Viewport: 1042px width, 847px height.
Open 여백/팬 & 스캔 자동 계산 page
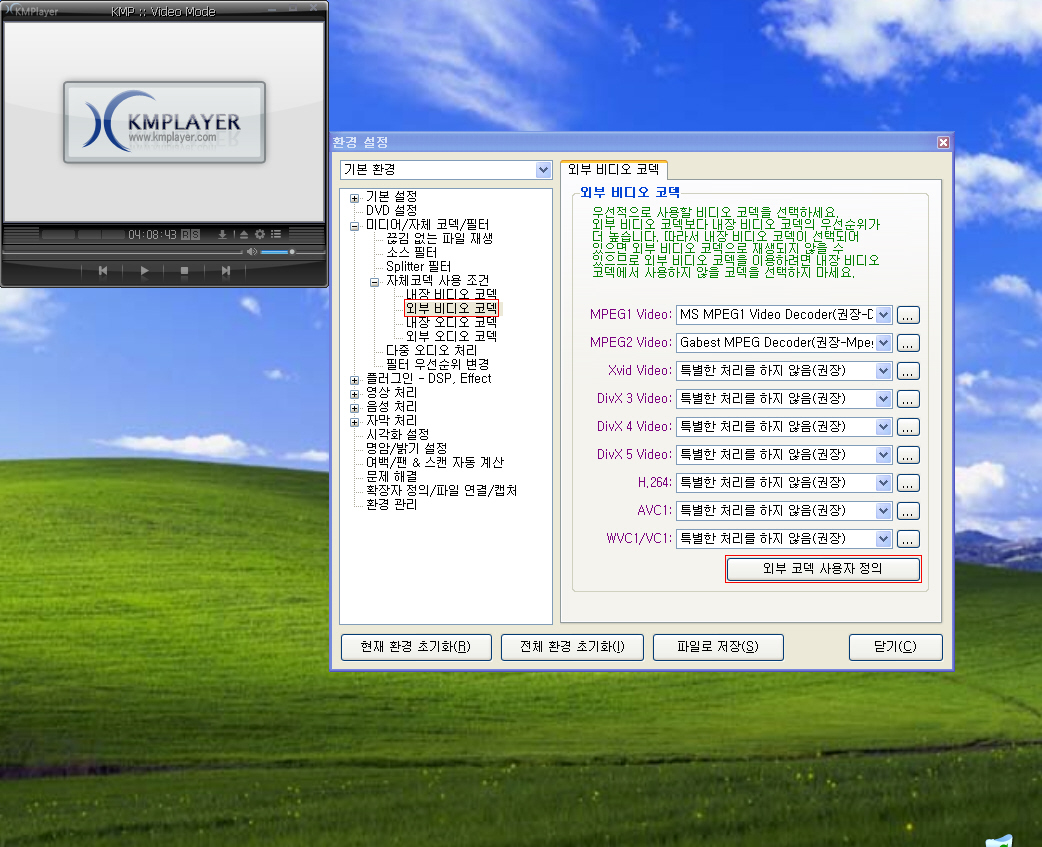click(435, 462)
